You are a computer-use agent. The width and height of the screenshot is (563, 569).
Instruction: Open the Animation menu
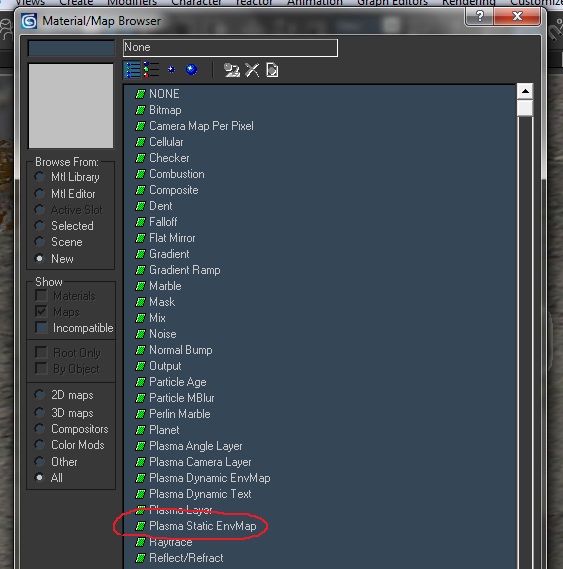point(315,3)
